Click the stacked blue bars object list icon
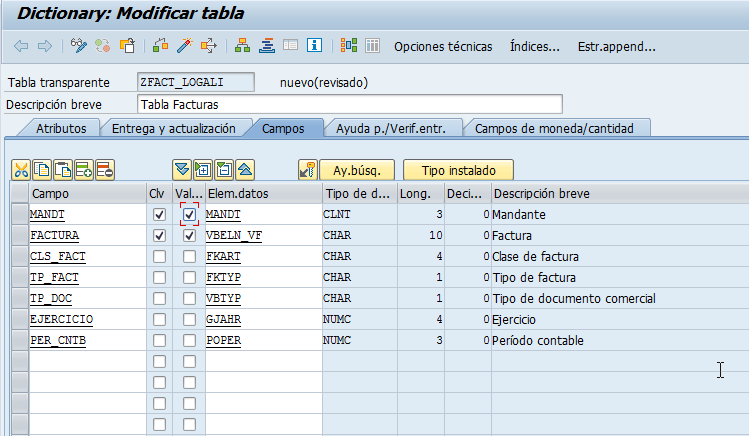This screenshot has width=749, height=436. click(267, 46)
